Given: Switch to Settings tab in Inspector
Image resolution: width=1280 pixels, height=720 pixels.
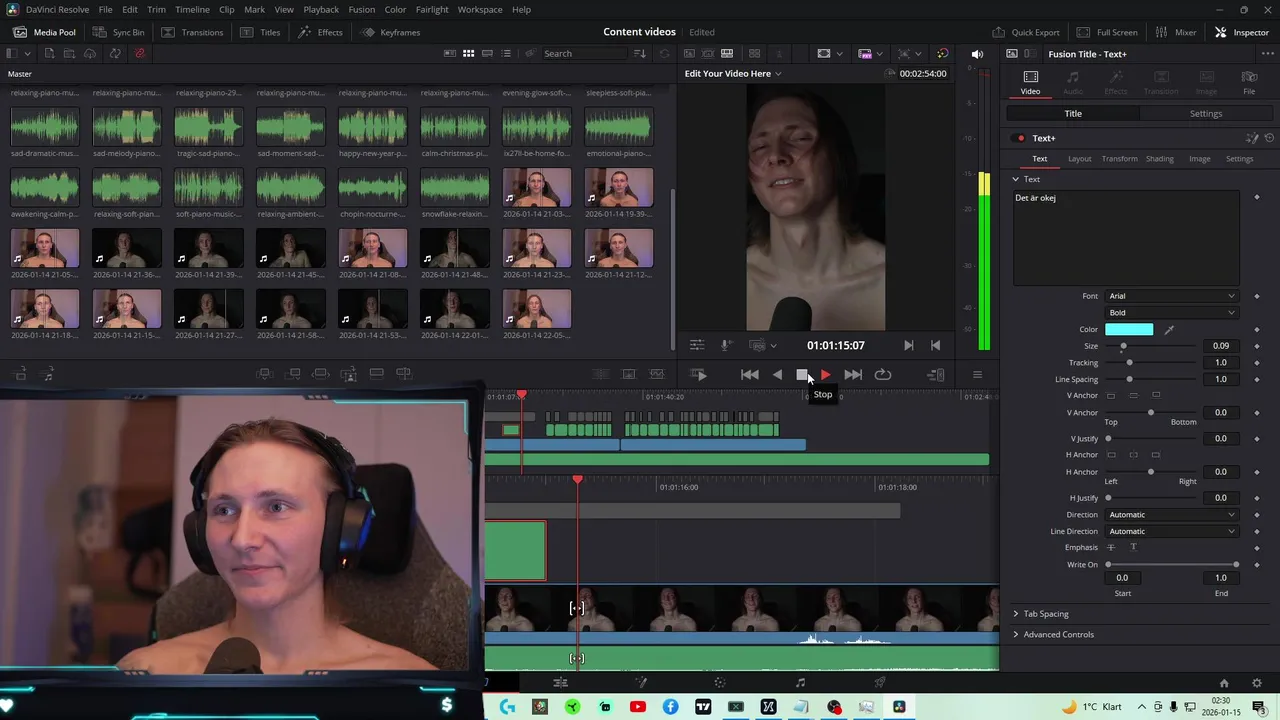Looking at the screenshot, I should tap(1205, 113).
